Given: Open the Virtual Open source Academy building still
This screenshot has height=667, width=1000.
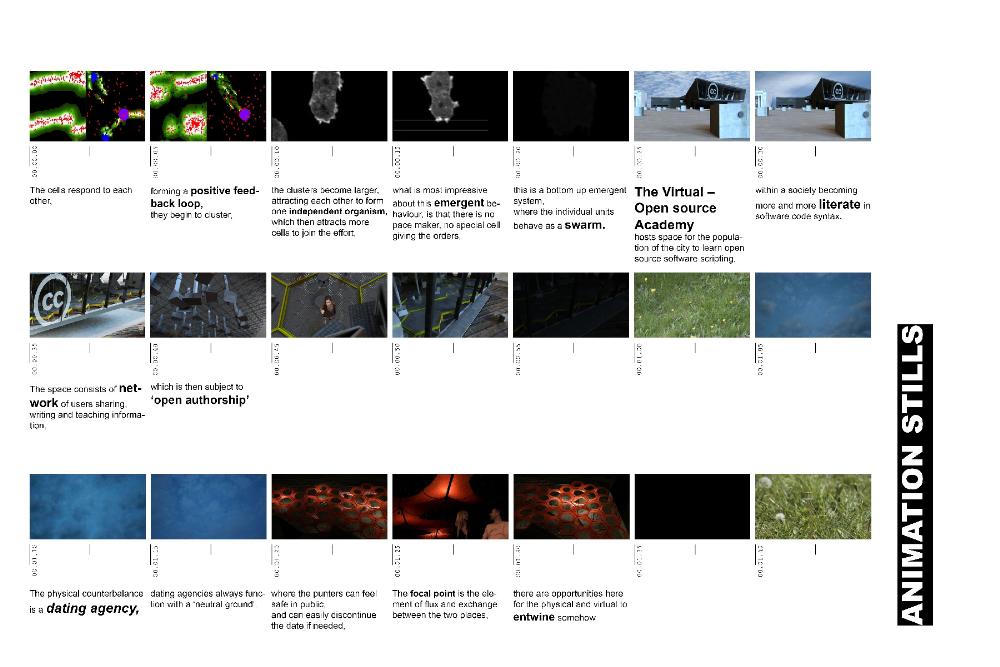Looking at the screenshot, I should click(691, 106).
